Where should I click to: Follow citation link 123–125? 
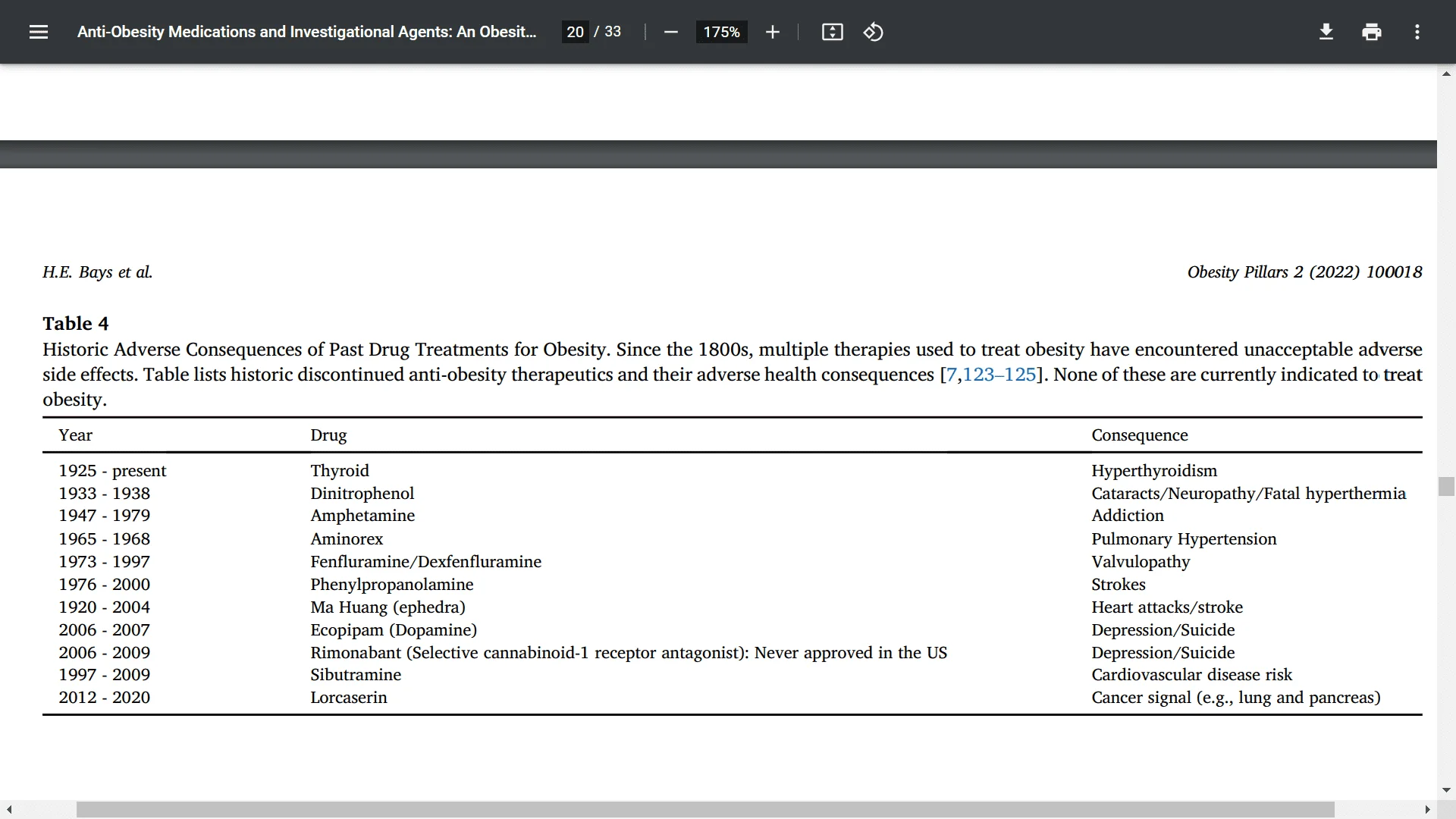coord(999,375)
